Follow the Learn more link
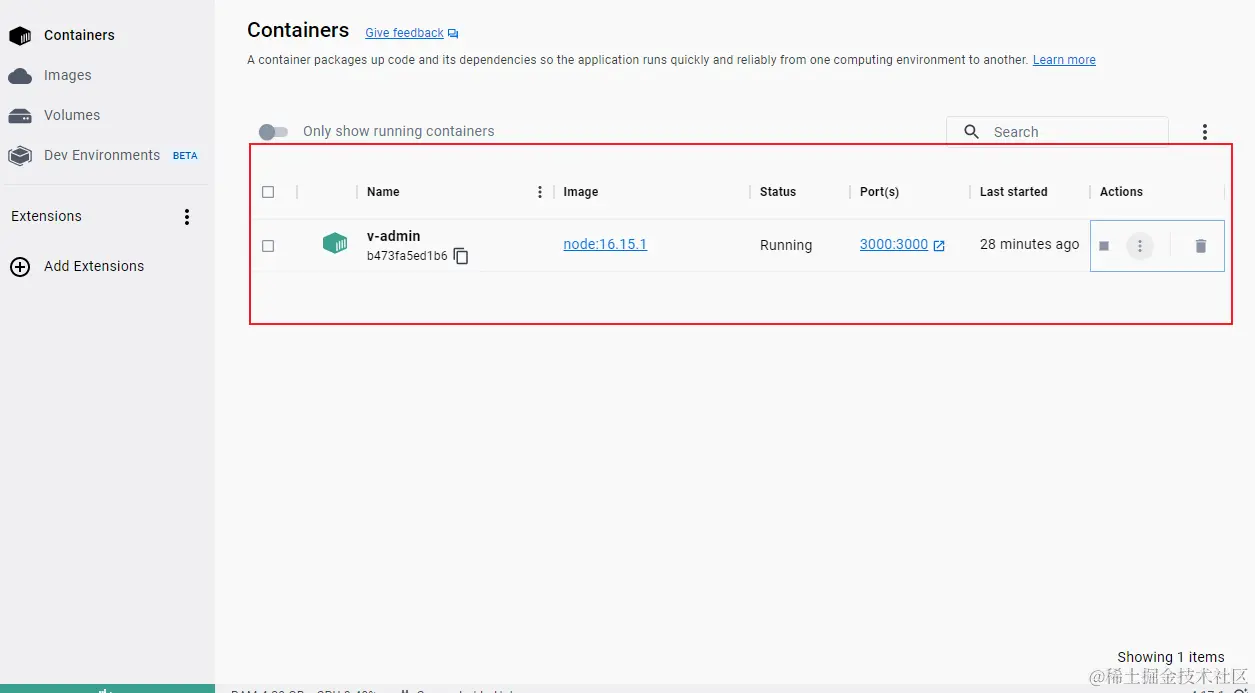 pos(1064,60)
